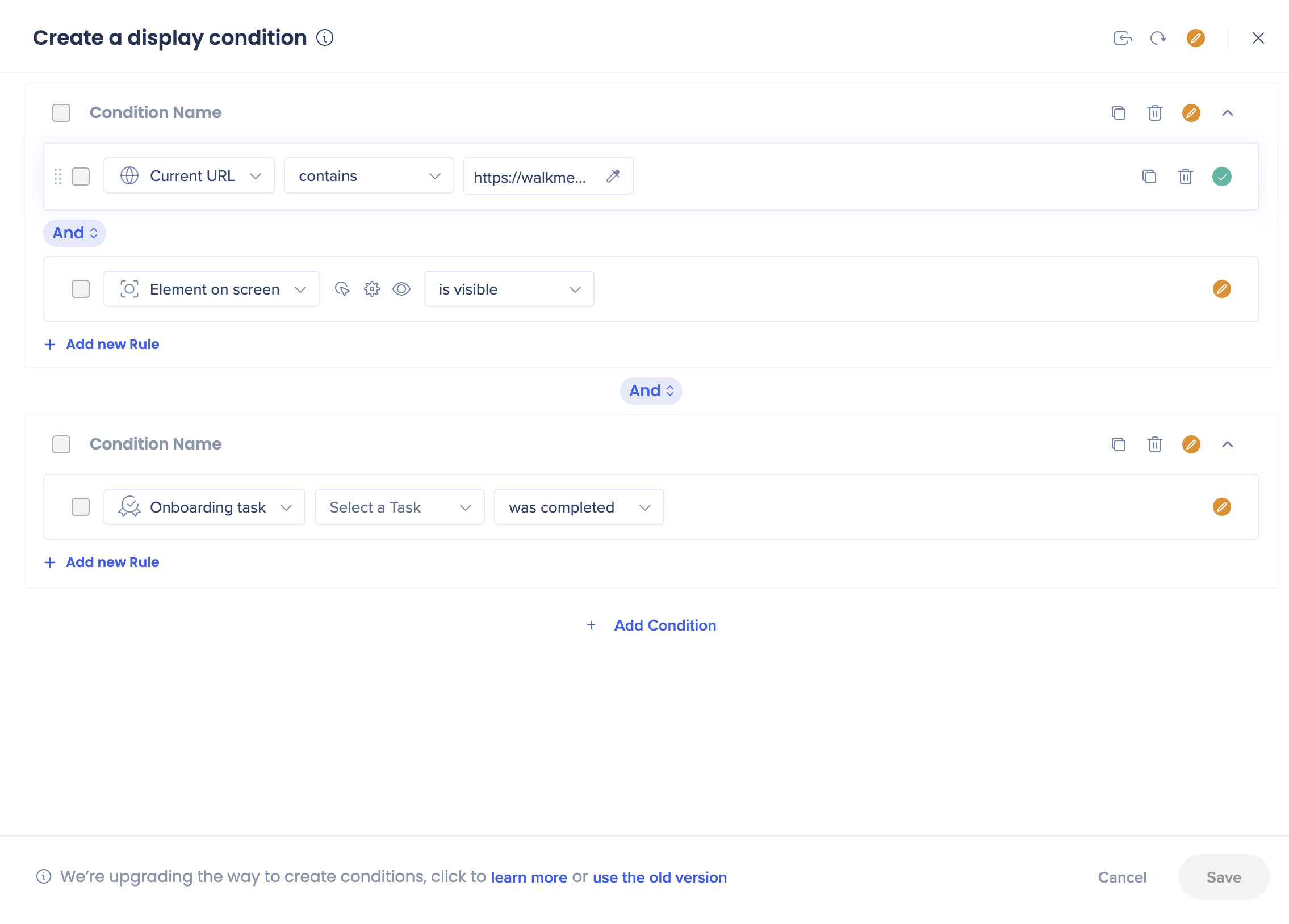Preview element with the eye icon
Screen dimensions: 1289x924
tap(401, 289)
